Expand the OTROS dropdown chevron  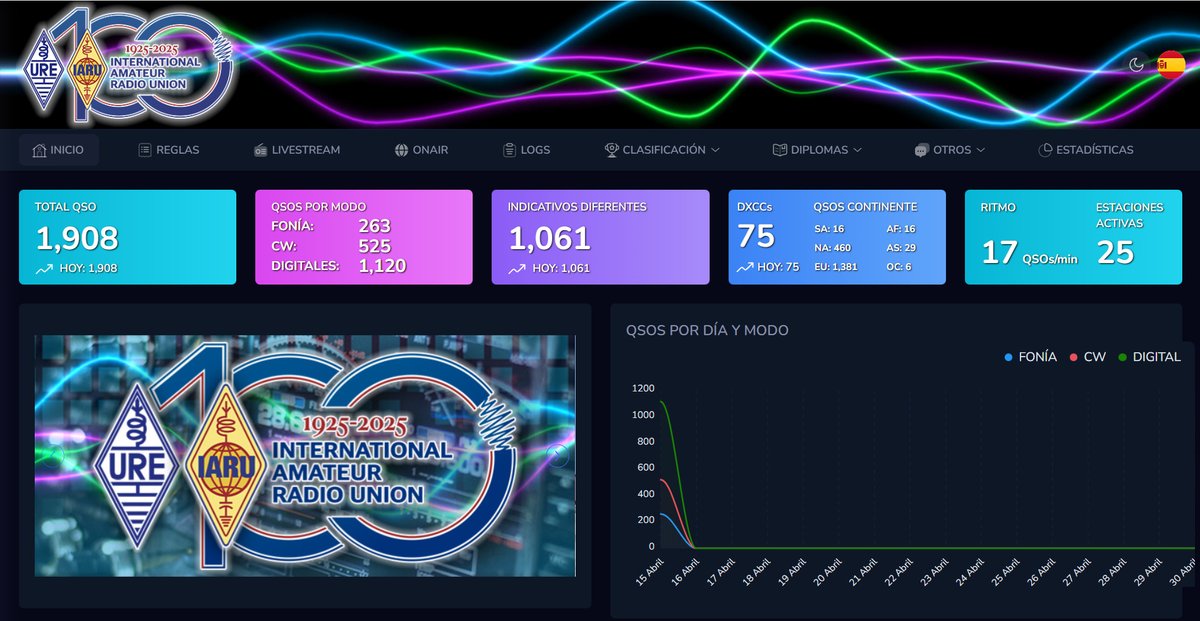point(981,150)
